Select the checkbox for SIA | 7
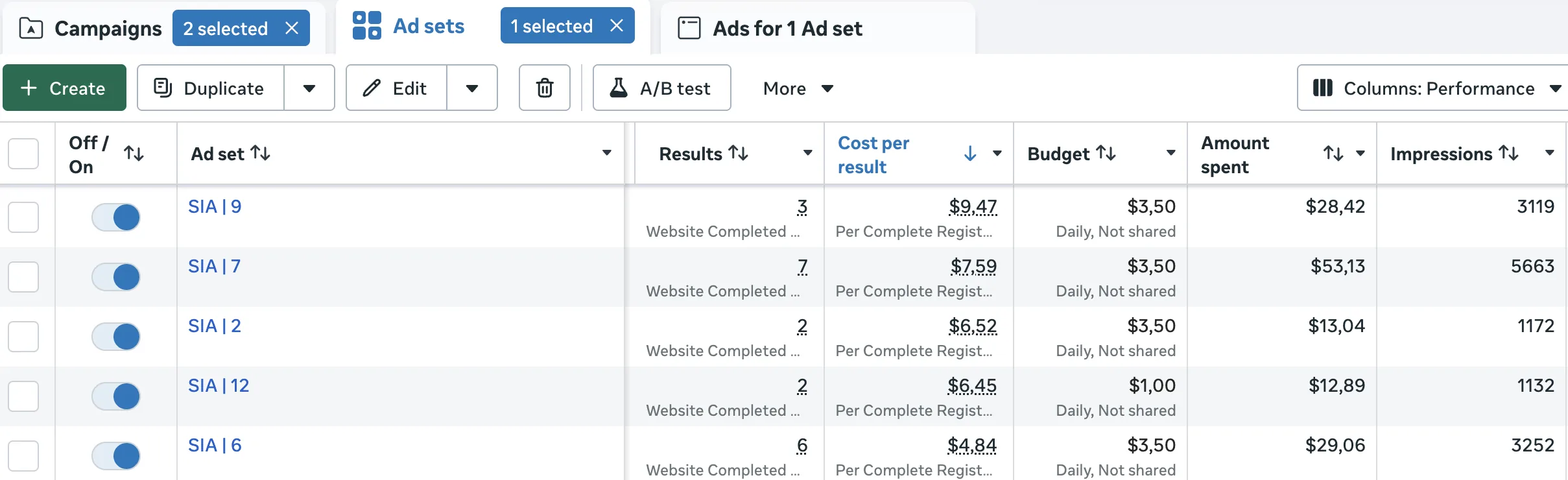The height and width of the screenshot is (480, 1568). [23, 276]
